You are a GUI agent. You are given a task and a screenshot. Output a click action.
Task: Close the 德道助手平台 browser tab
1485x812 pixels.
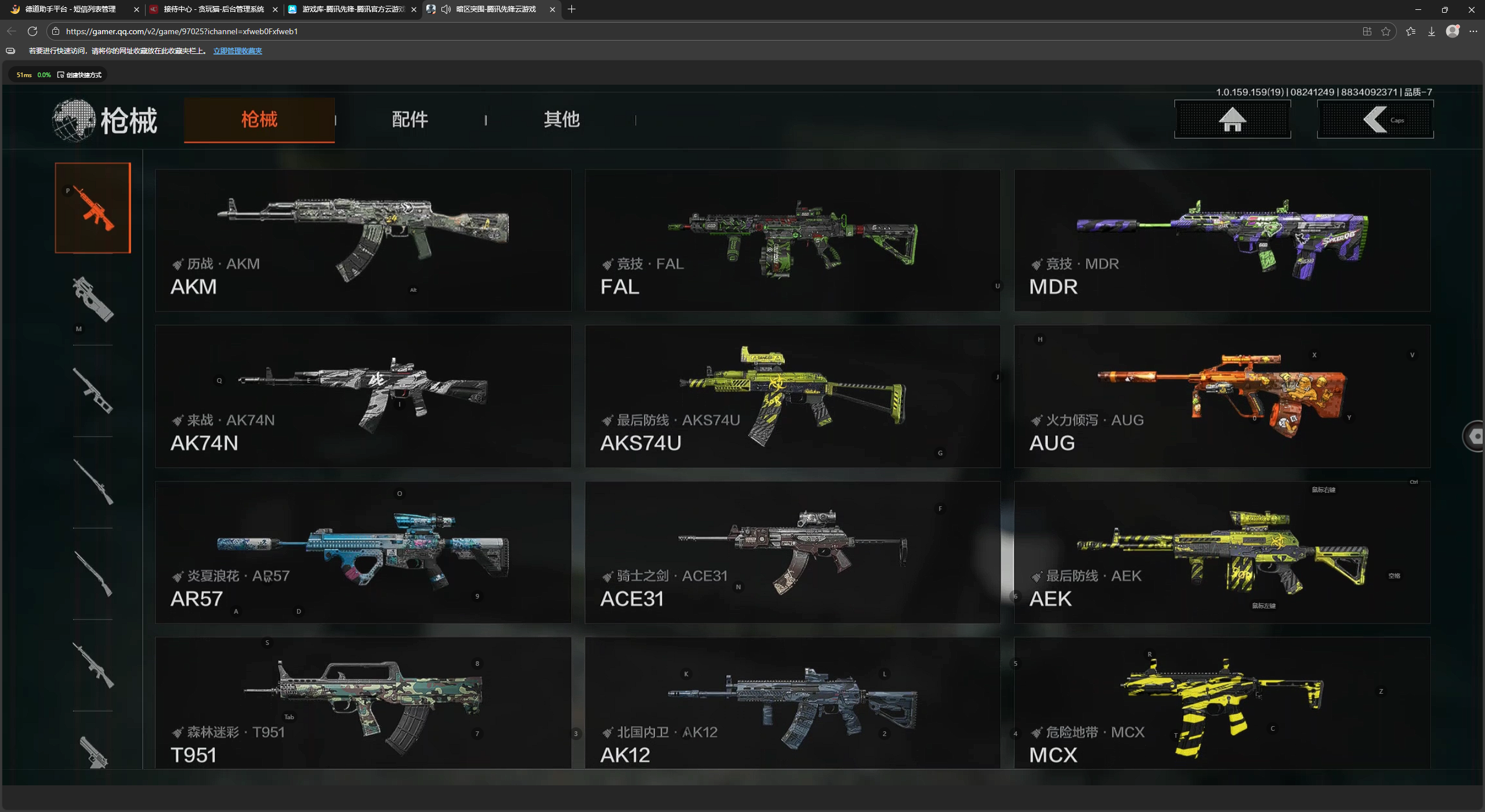click(136, 9)
